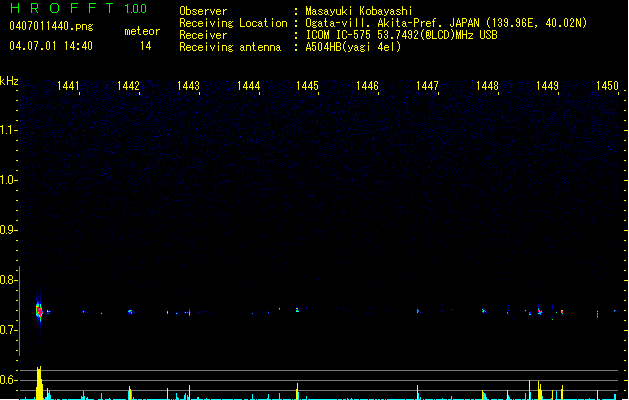Click the meteor echo just before 1445

point(297,310)
